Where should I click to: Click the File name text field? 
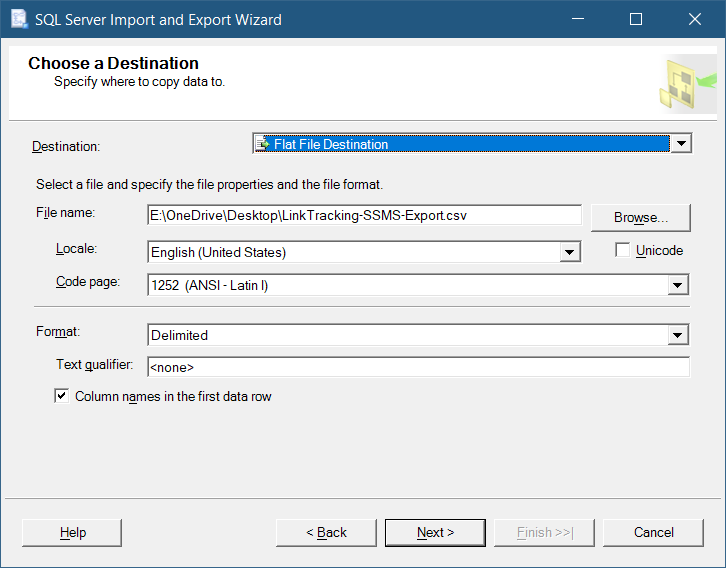pos(364,215)
